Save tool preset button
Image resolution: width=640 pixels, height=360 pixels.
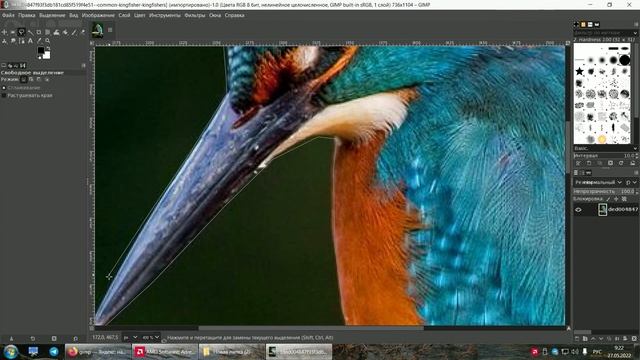[x=11, y=338]
